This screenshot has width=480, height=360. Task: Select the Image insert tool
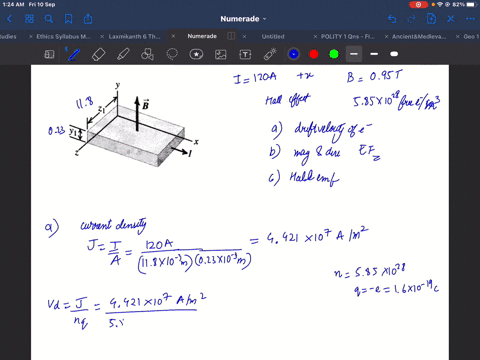tap(221, 54)
